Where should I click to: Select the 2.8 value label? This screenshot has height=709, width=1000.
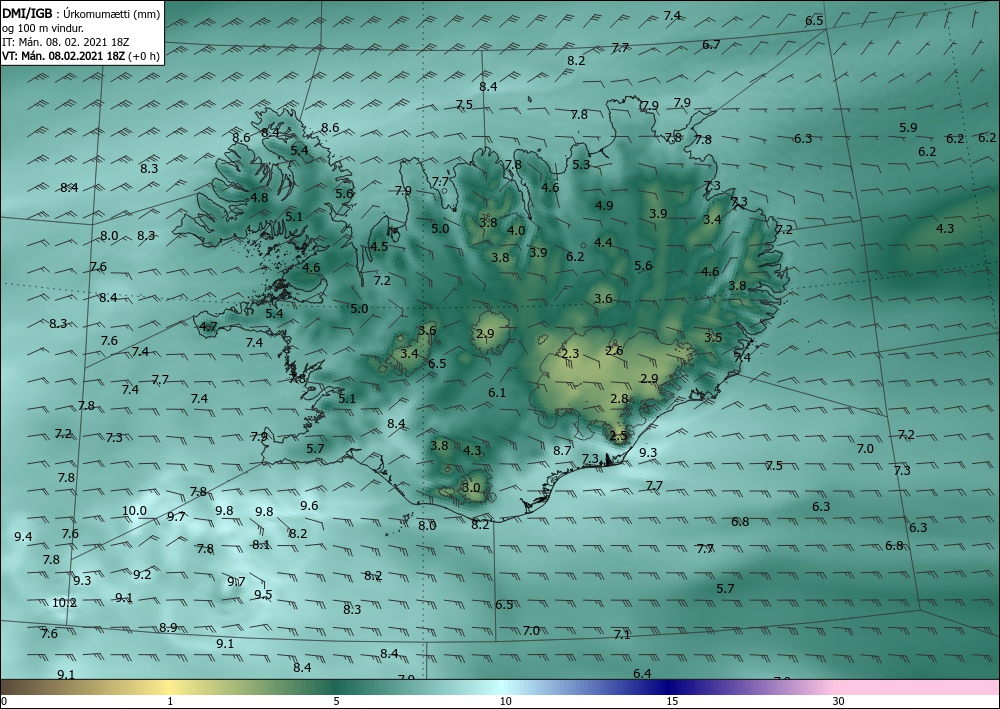coord(619,399)
